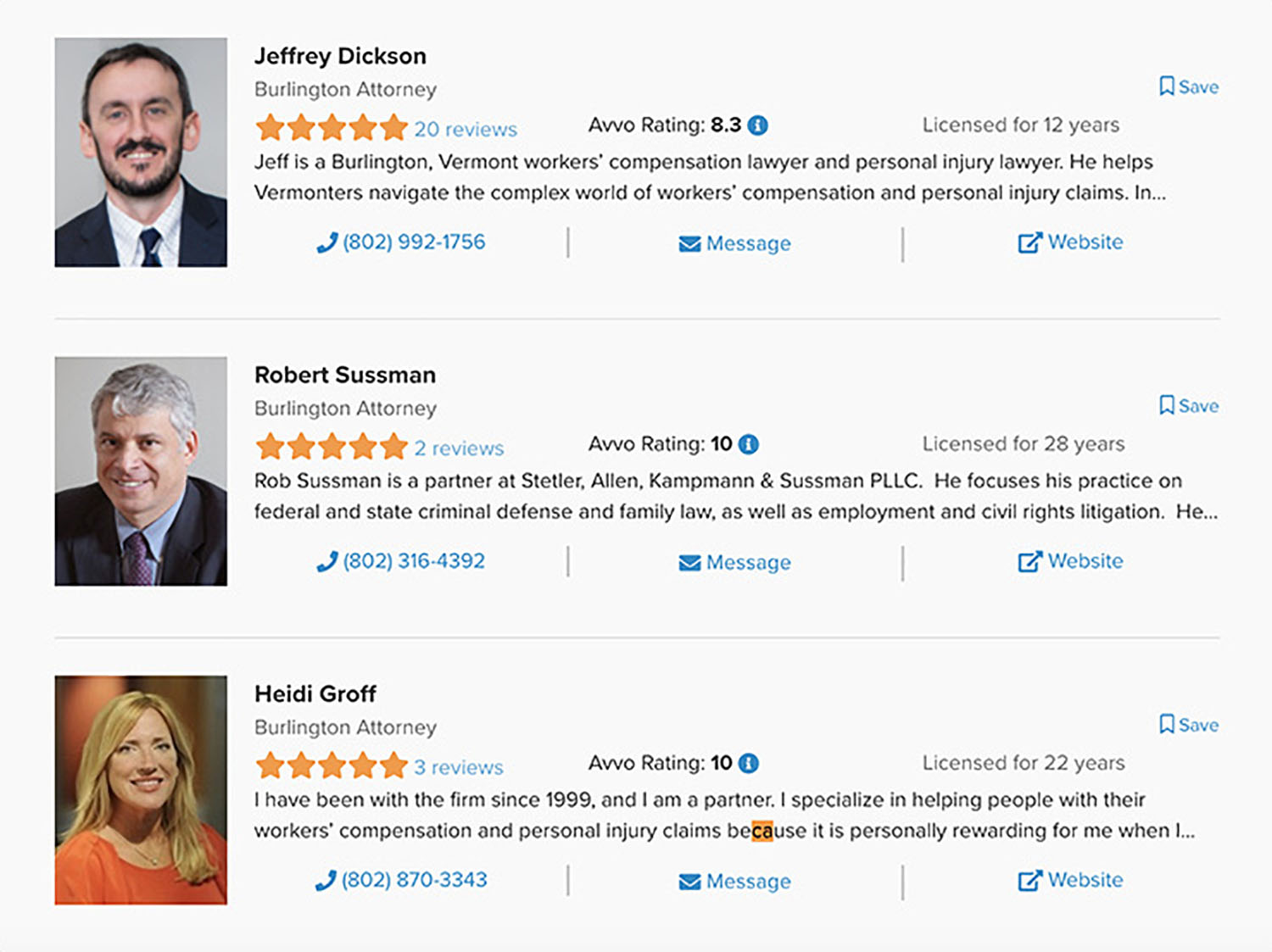This screenshot has width=1272, height=952.
Task: Select the first star in Robert Sussman's rating
Action: tap(271, 447)
